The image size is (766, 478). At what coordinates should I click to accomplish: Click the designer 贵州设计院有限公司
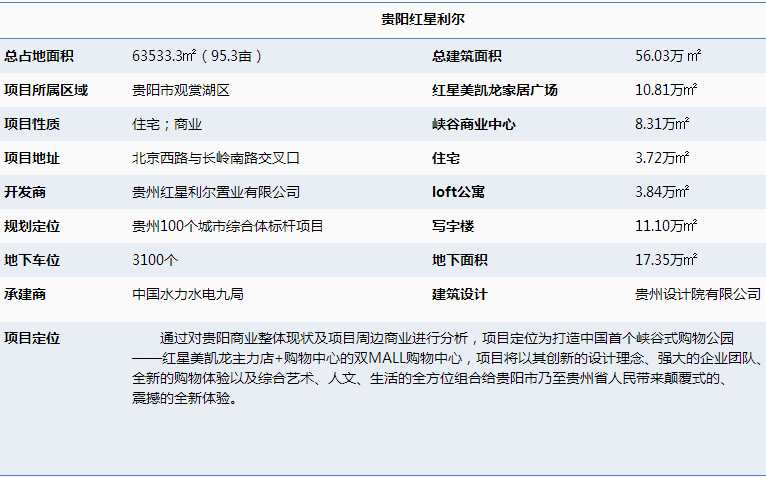[x=698, y=294]
